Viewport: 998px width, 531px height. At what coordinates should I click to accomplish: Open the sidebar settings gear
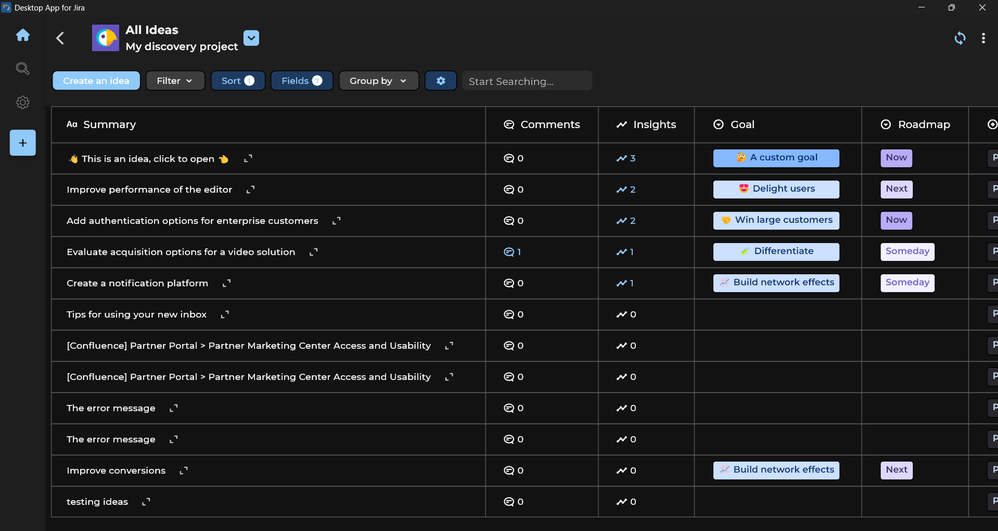(x=23, y=103)
